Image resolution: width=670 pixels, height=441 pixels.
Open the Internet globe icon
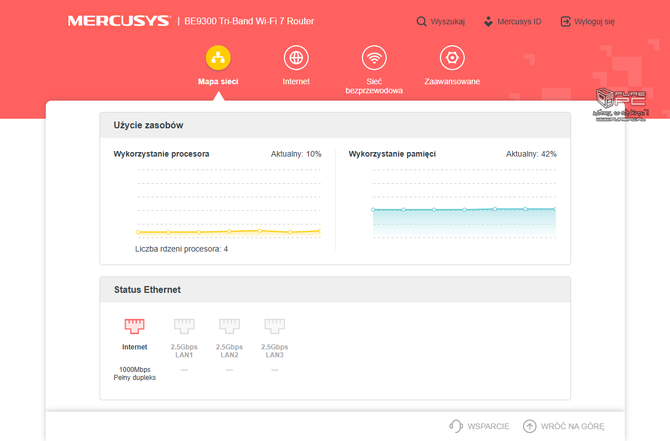[296, 58]
